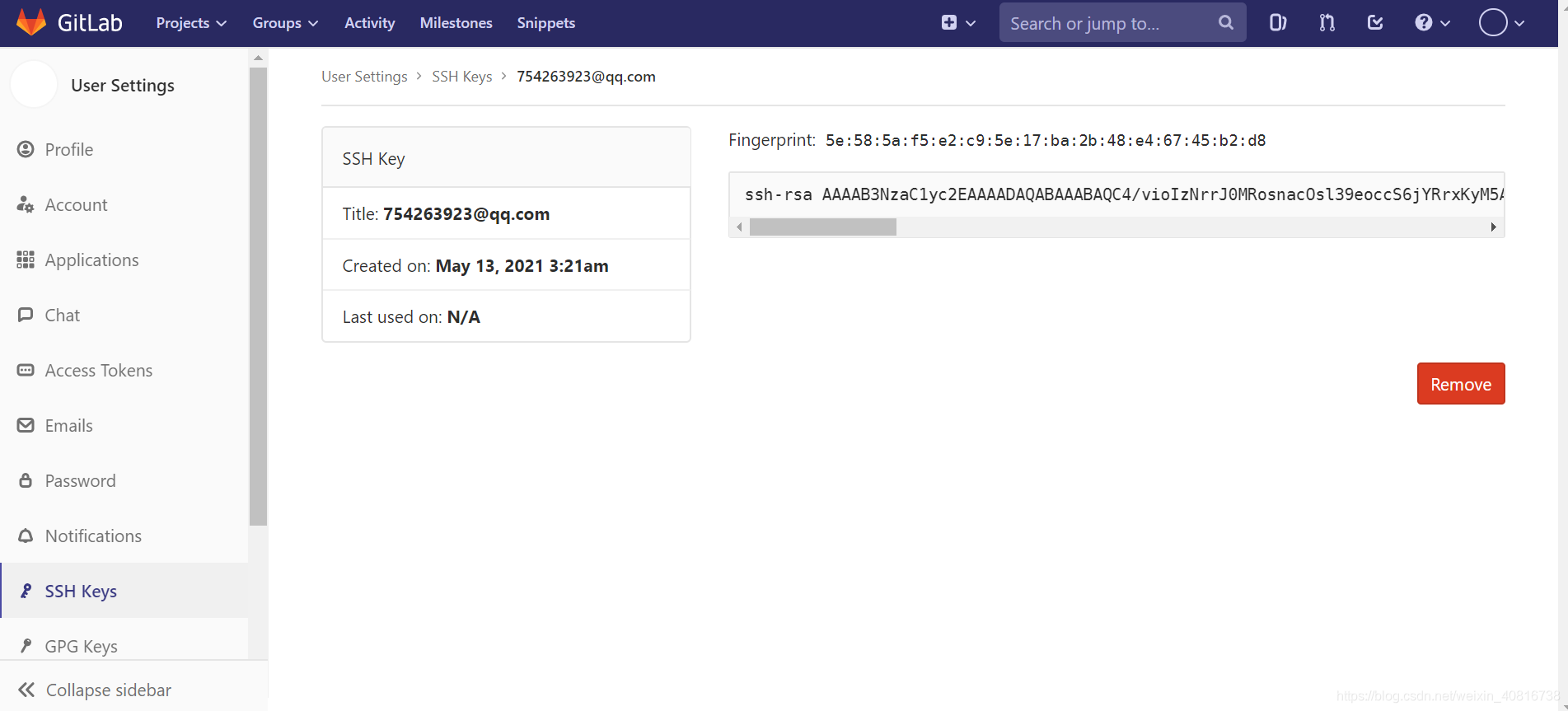Click the Access Tokens icon
This screenshot has width=1568, height=711.
click(x=26, y=370)
